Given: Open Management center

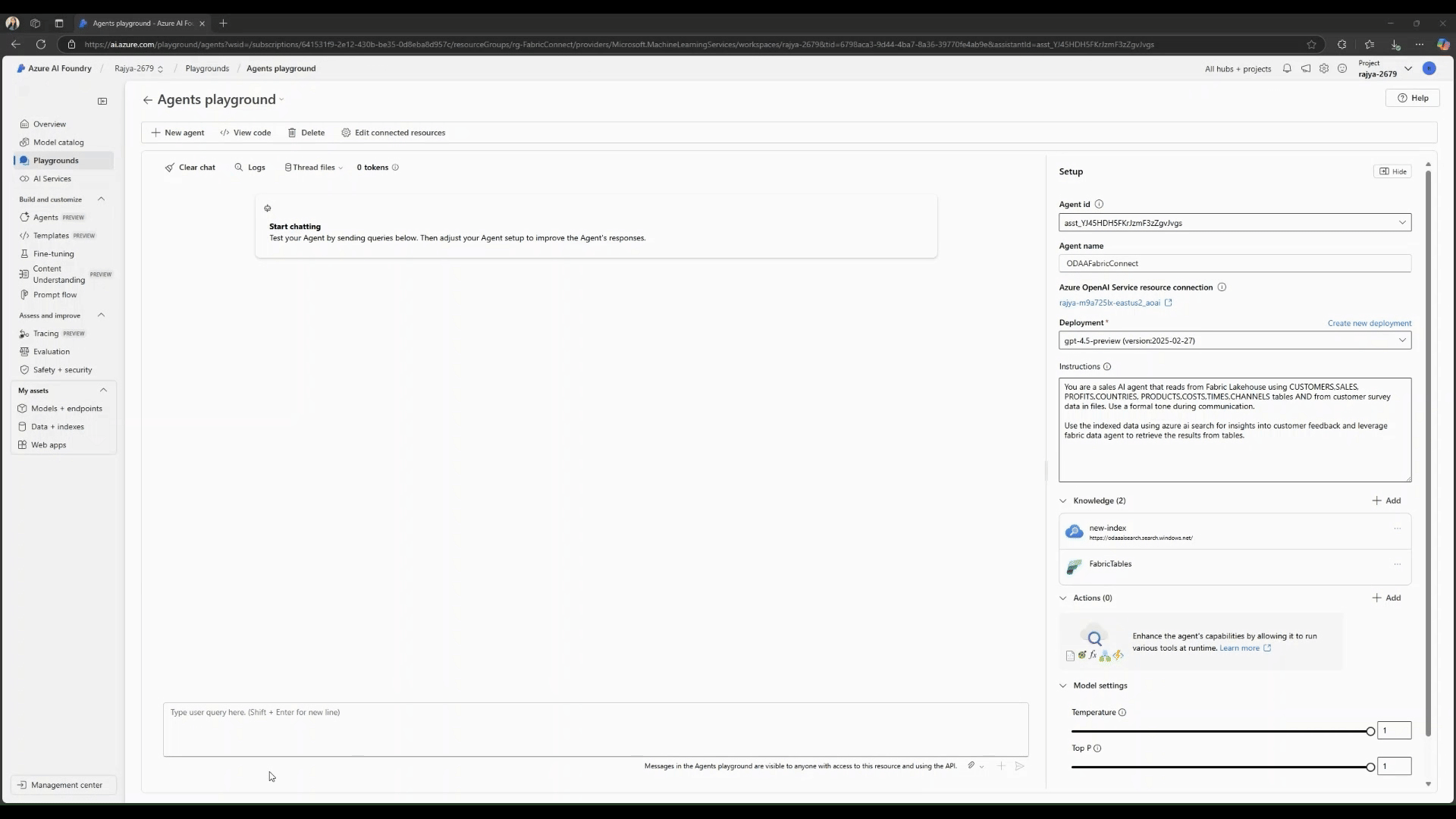Looking at the screenshot, I should pyautogui.click(x=64, y=786).
